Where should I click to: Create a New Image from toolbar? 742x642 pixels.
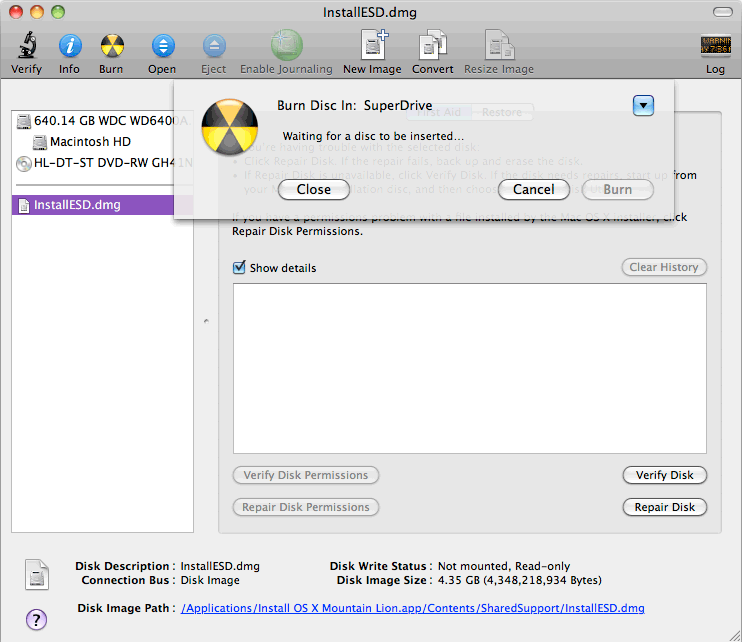373,44
